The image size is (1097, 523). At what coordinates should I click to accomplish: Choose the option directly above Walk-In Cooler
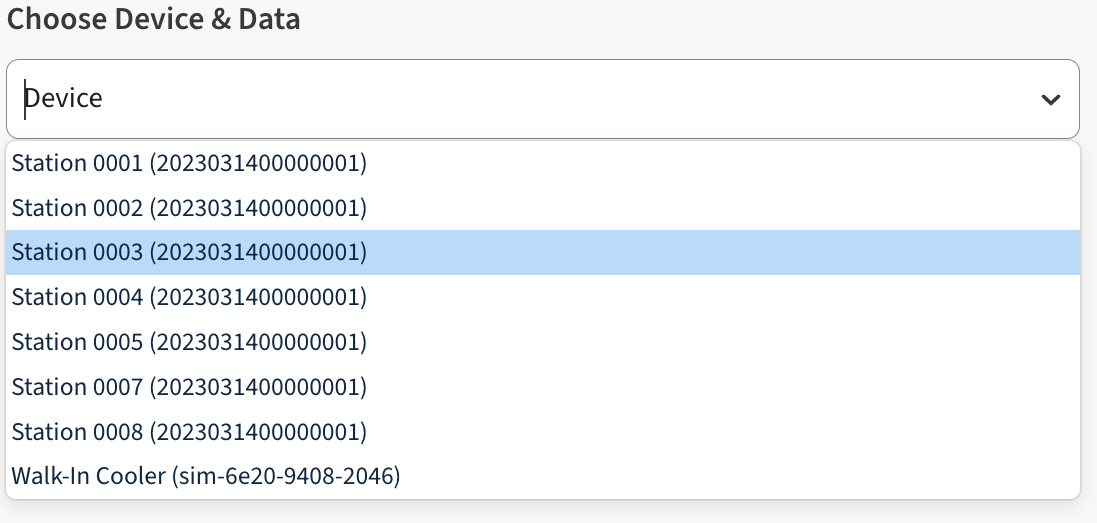click(189, 431)
